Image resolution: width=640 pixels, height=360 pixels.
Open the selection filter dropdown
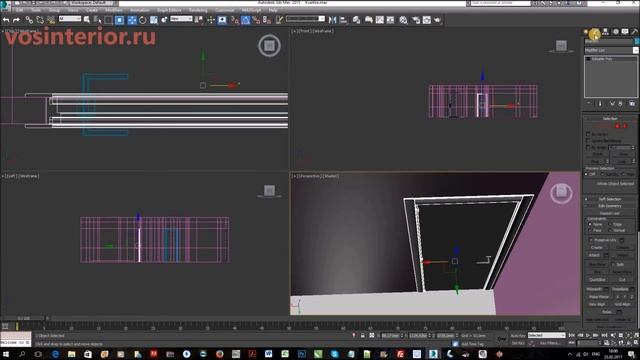[x=70, y=19]
